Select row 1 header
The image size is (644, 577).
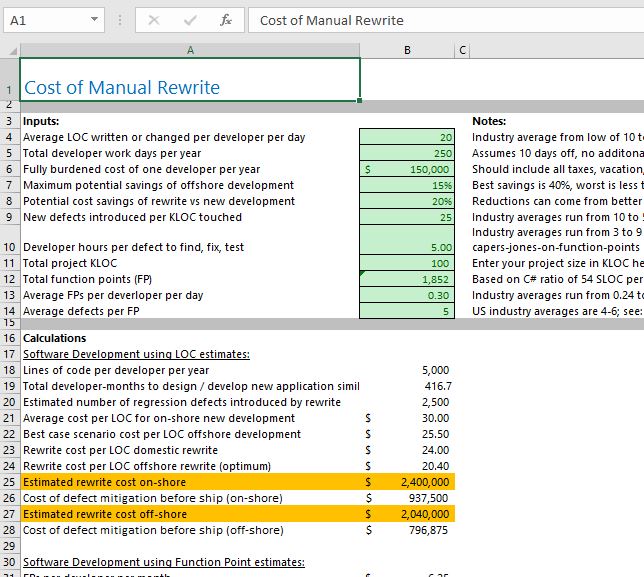9,79
